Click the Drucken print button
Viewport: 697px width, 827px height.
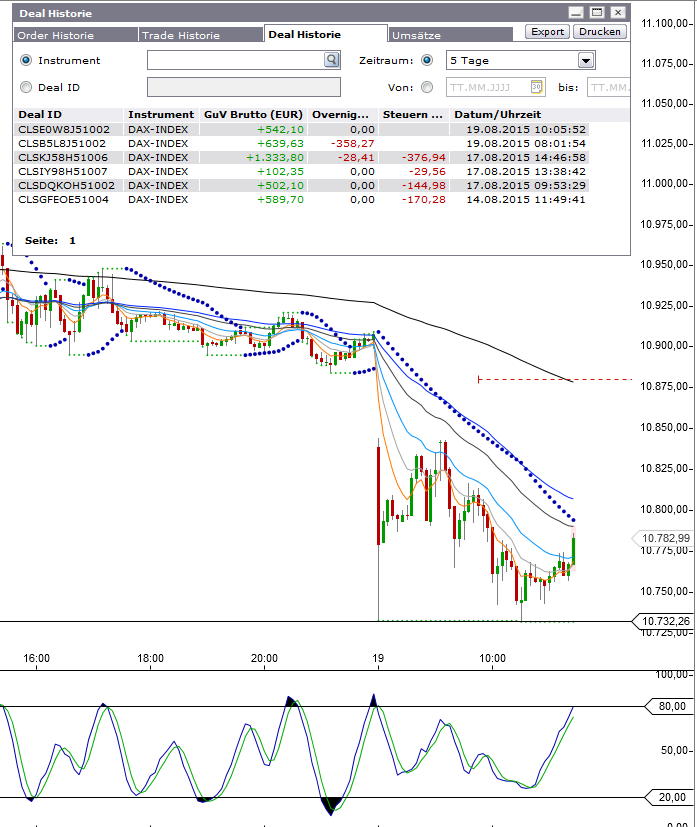600,32
